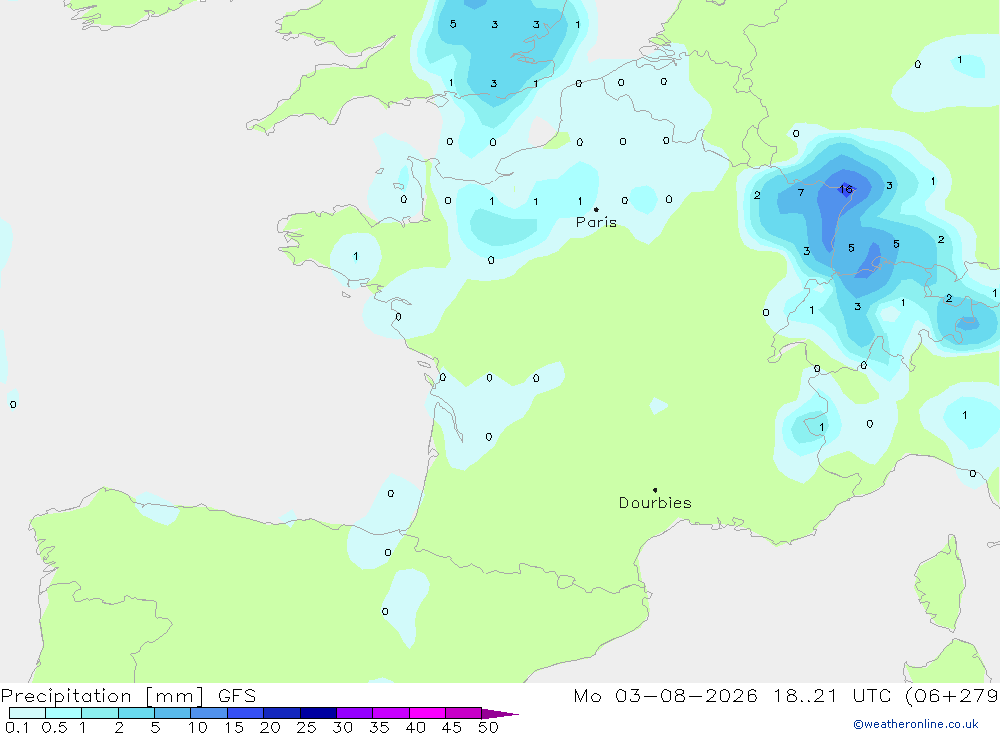The image size is (1000, 733).
Task: Click the forecast date 'Mo 03-08-2026' text
Action: 665,695
